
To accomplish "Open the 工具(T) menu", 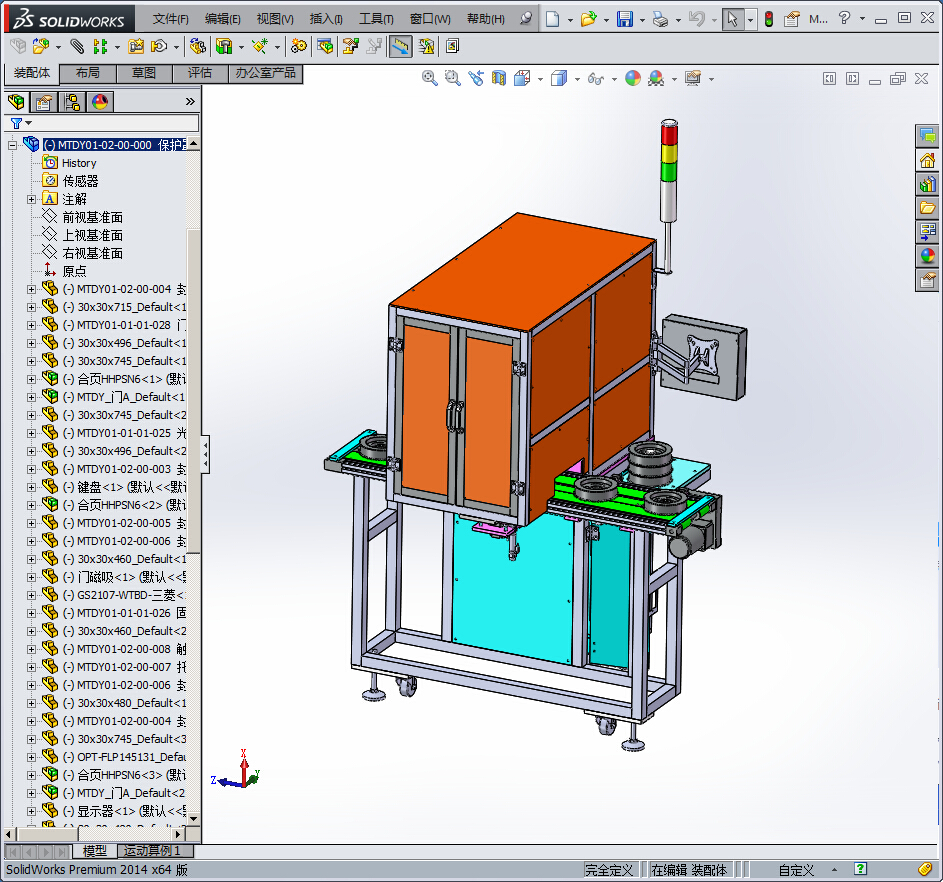I will [x=376, y=19].
